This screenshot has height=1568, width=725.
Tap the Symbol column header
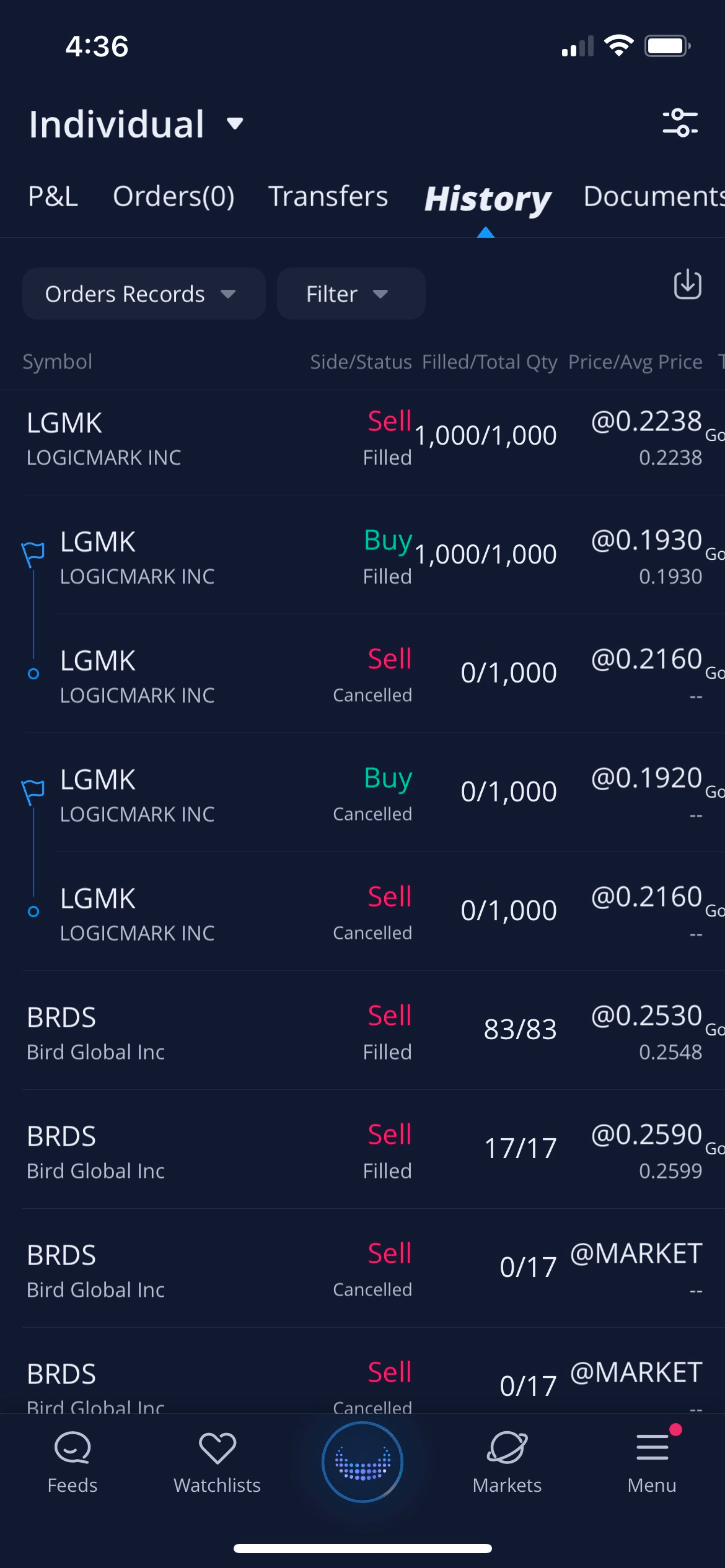click(x=58, y=362)
